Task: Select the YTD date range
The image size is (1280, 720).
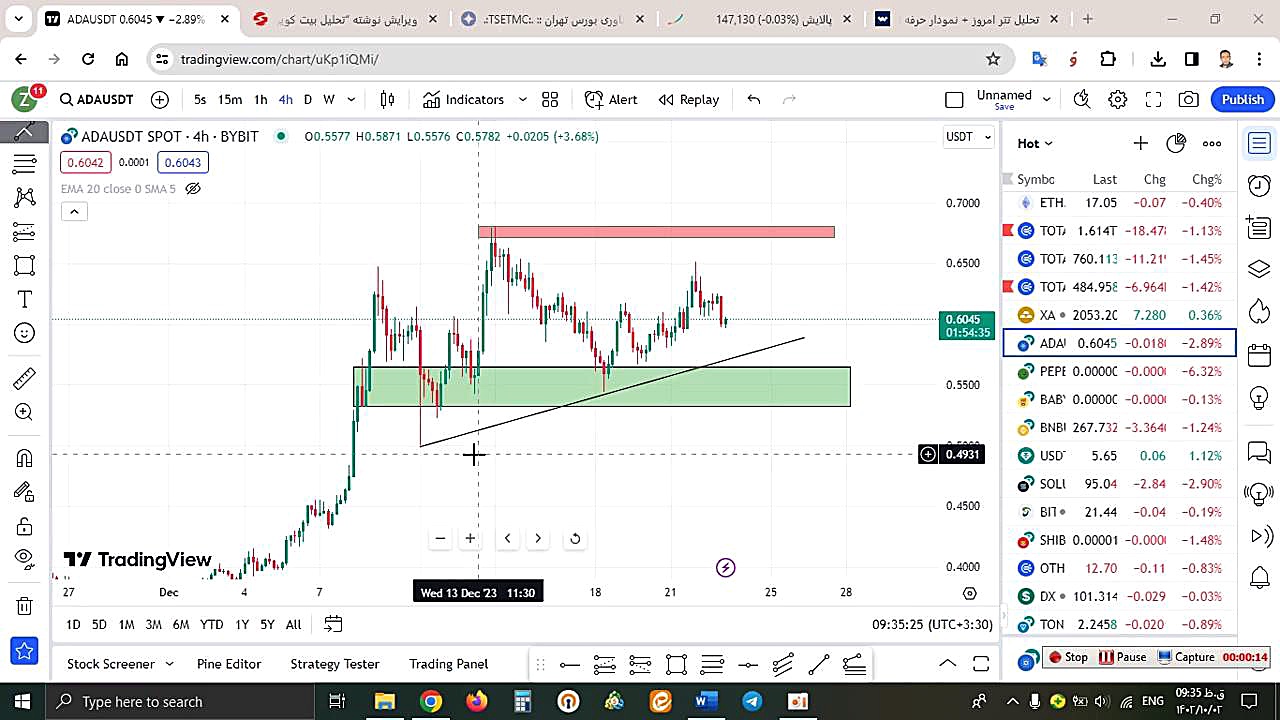Action: (x=211, y=624)
